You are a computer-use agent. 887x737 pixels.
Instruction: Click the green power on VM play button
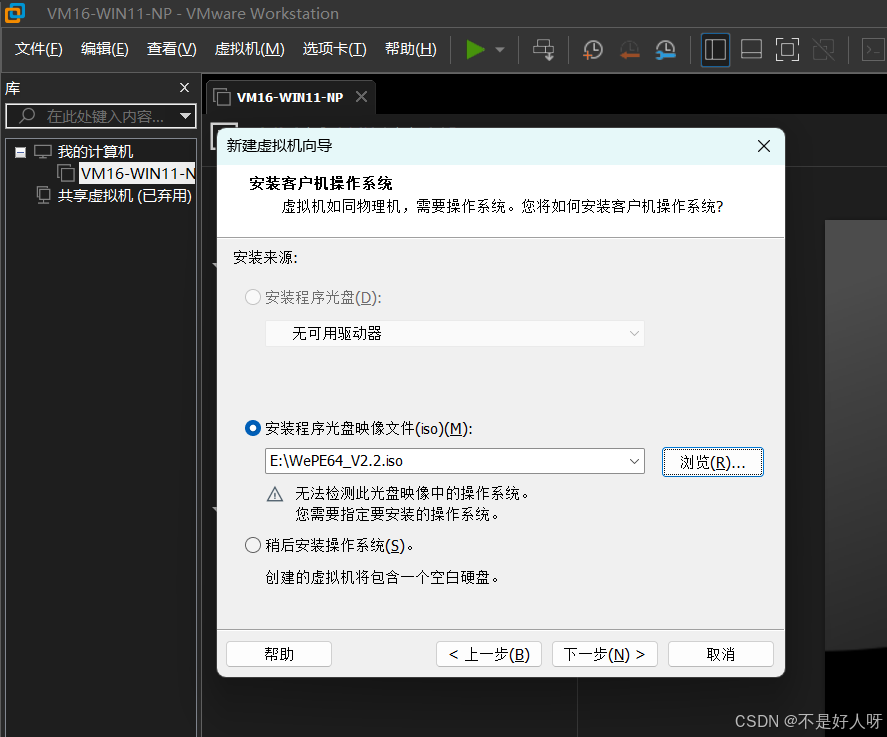(475, 50)
